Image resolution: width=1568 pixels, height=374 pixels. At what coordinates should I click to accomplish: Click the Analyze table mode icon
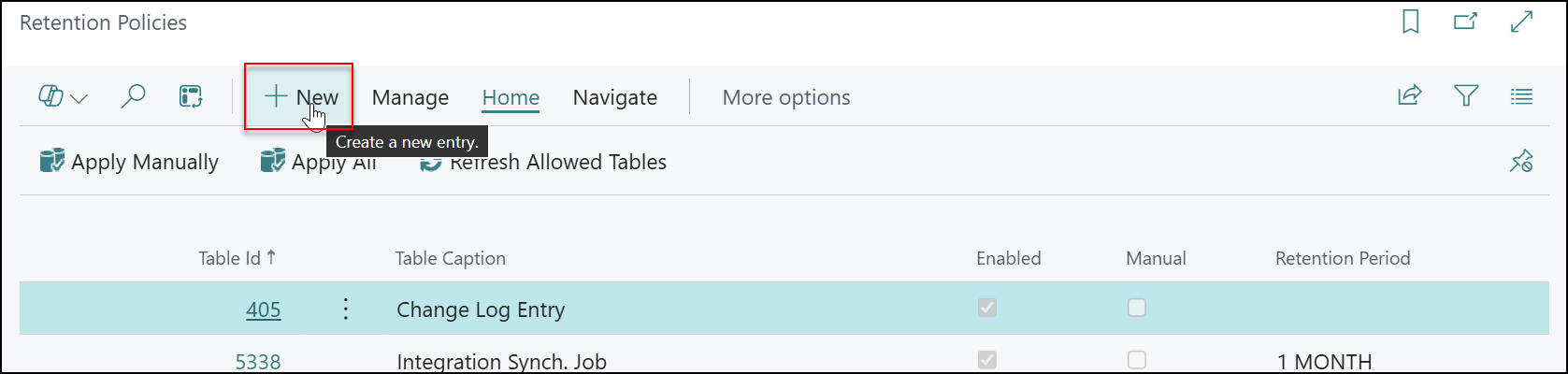tap(191, 96)
